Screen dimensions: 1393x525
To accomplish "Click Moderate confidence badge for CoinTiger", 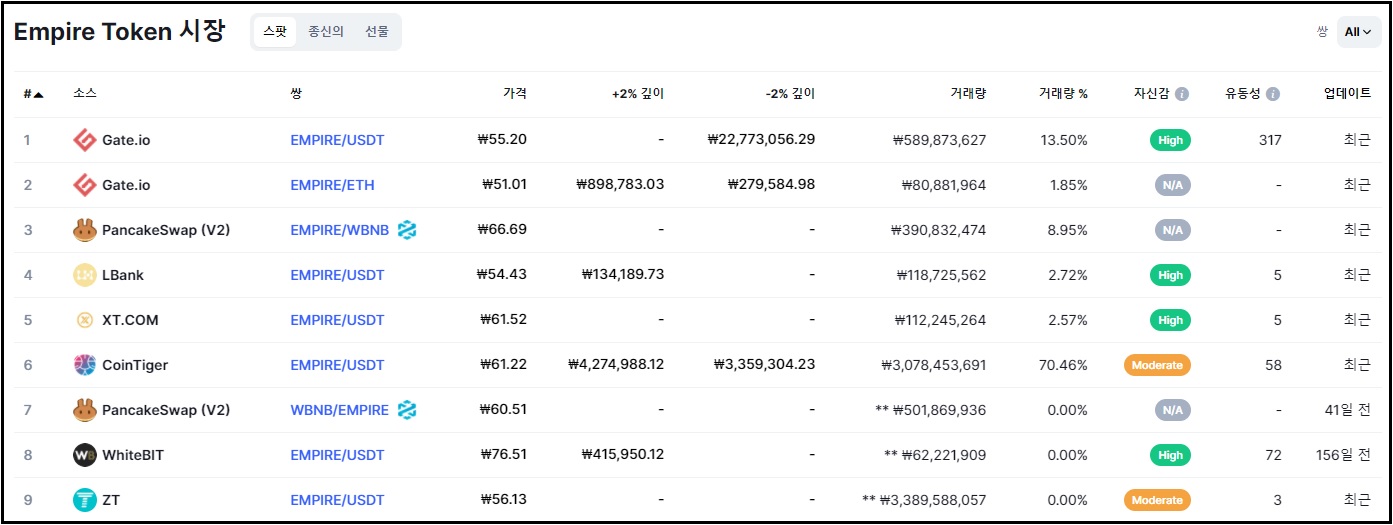I will point(1156,365).
